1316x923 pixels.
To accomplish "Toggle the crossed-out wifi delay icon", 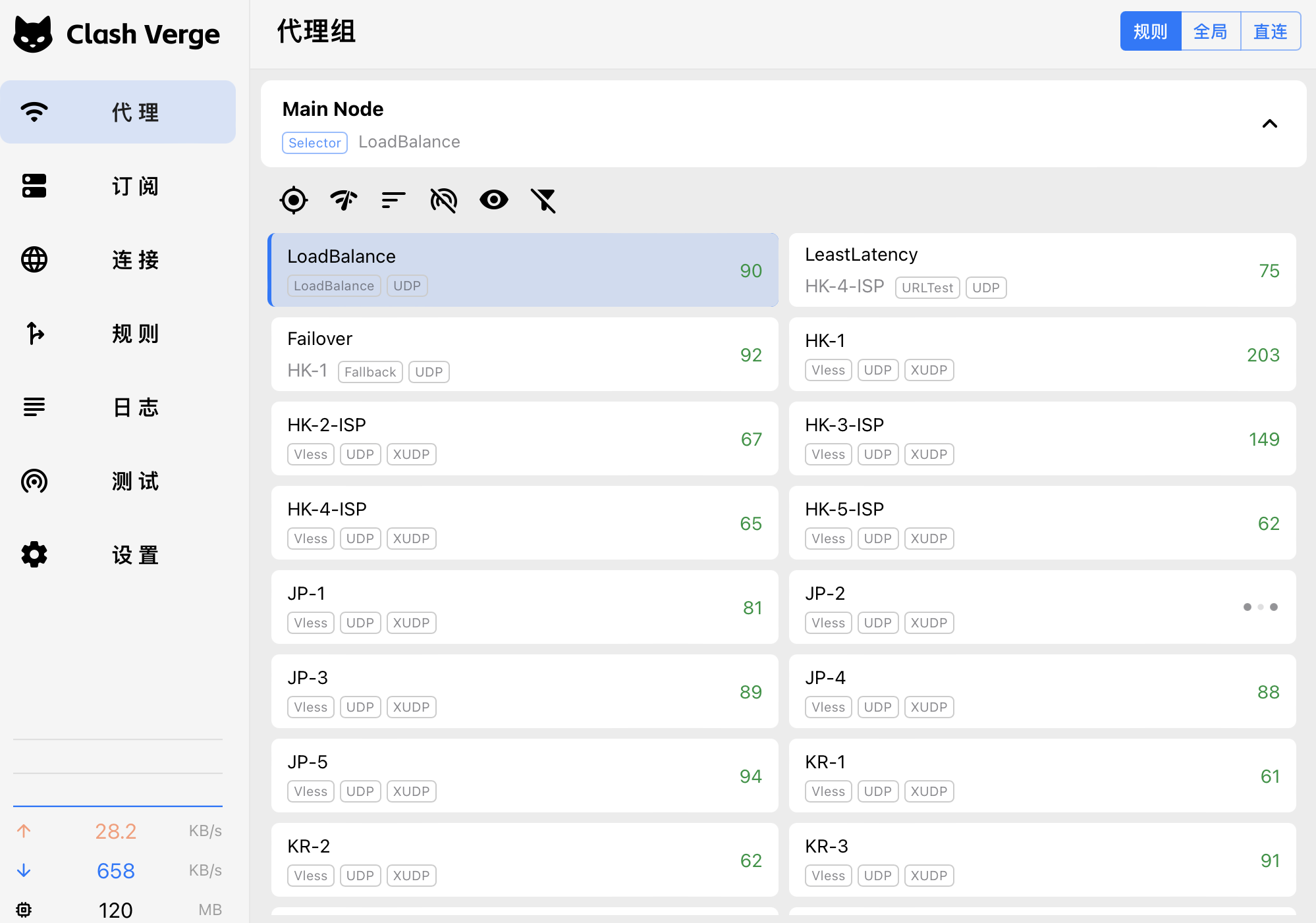I will [443, 200].
